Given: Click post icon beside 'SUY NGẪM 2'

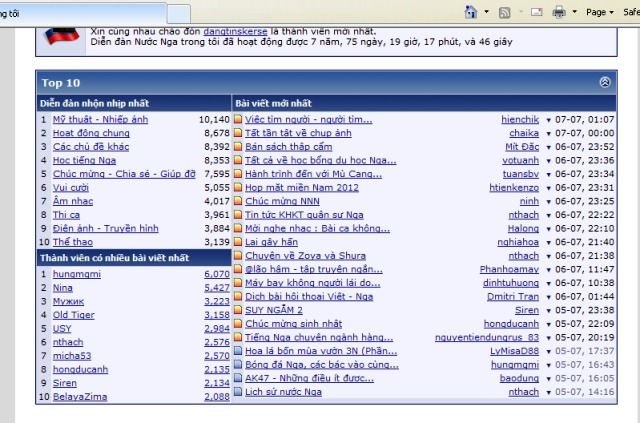Looking at the screenshot, I should click(237, 310).
